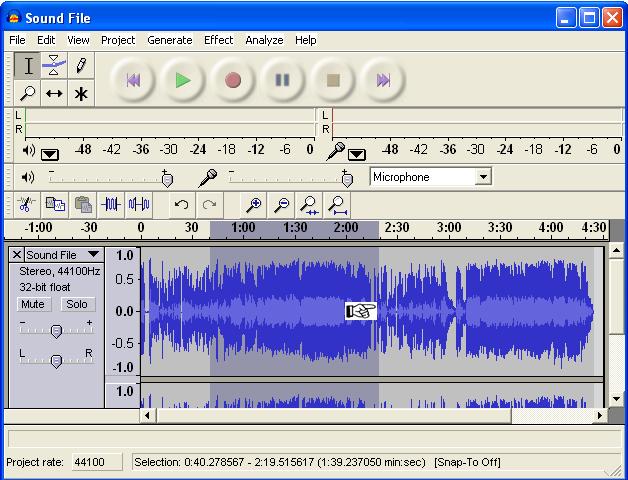The height and width of the screenshot is (480, 628).
Task: Click the input microphone meter icon
Action: coord(336,151)
